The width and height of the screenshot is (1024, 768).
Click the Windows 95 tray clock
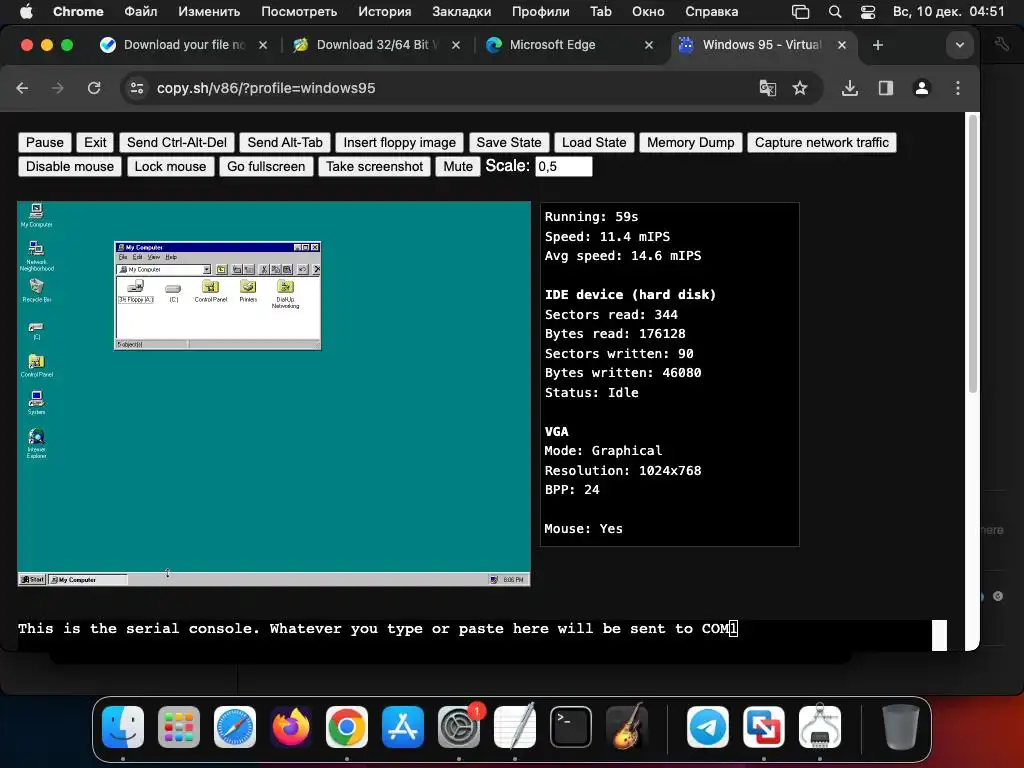513,579
